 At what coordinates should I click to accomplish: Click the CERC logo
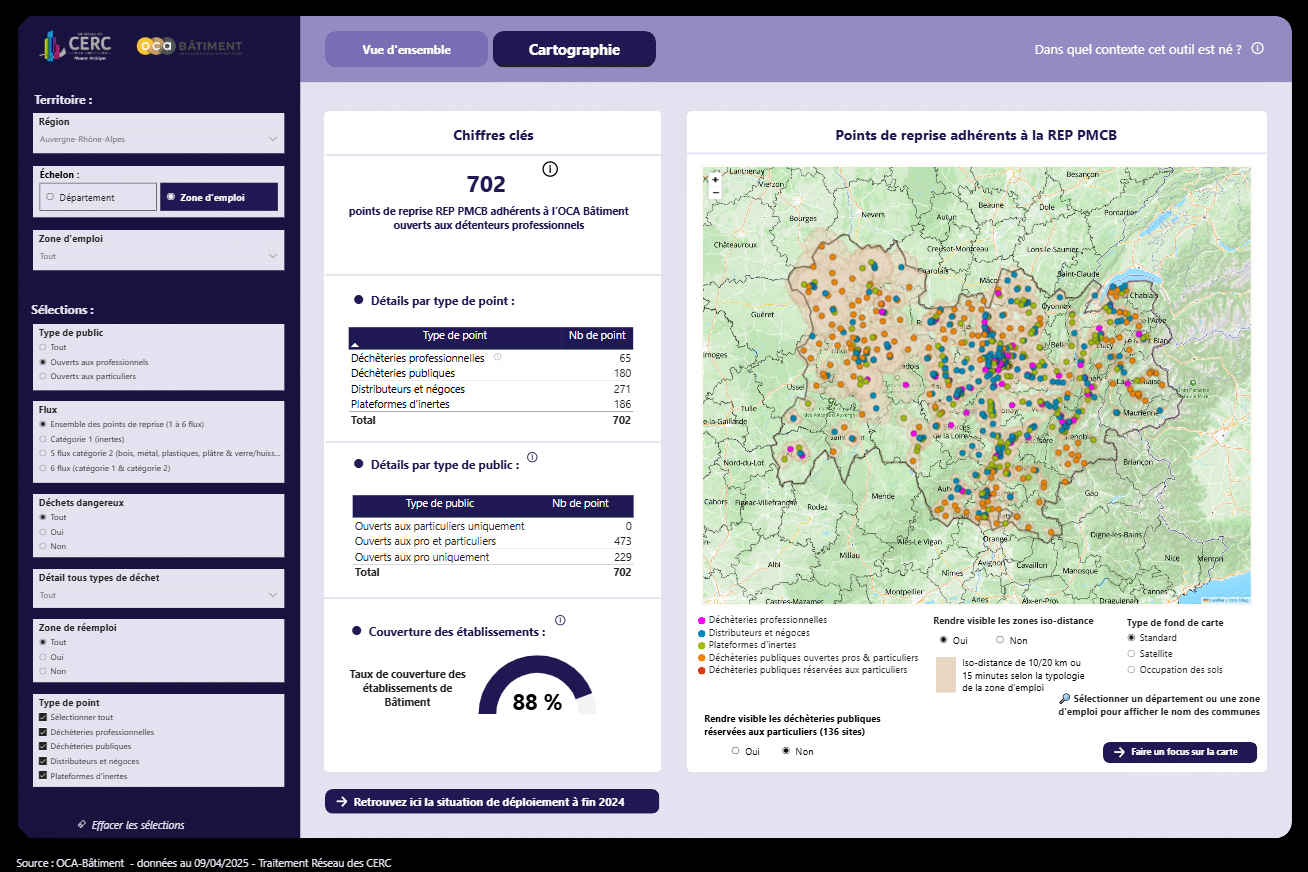(76, 46)
